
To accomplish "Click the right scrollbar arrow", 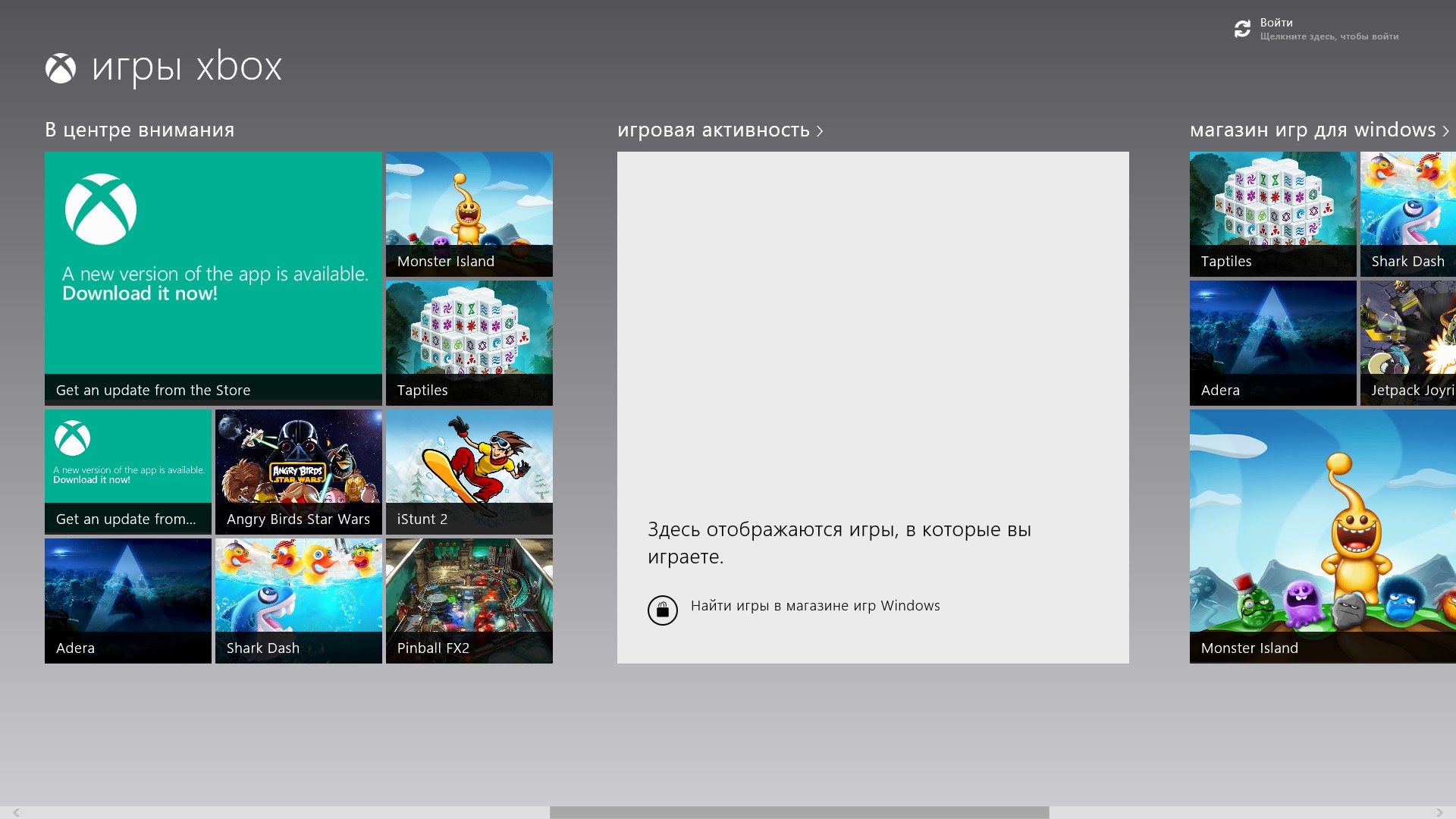I will [1439, 812].
